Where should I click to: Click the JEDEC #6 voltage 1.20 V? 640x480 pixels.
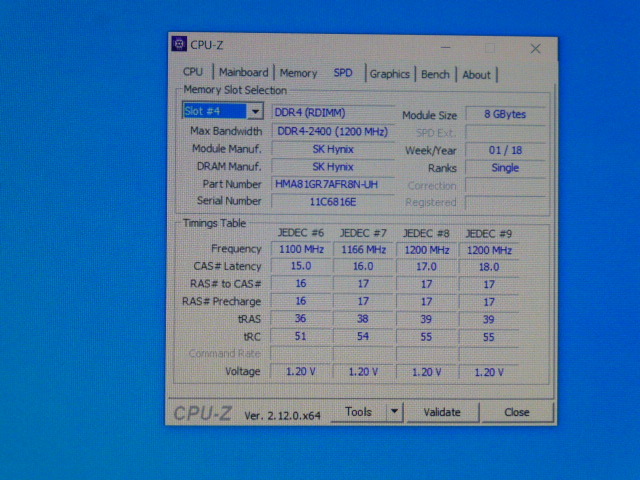pyautogui.click(x=301, y=371)
